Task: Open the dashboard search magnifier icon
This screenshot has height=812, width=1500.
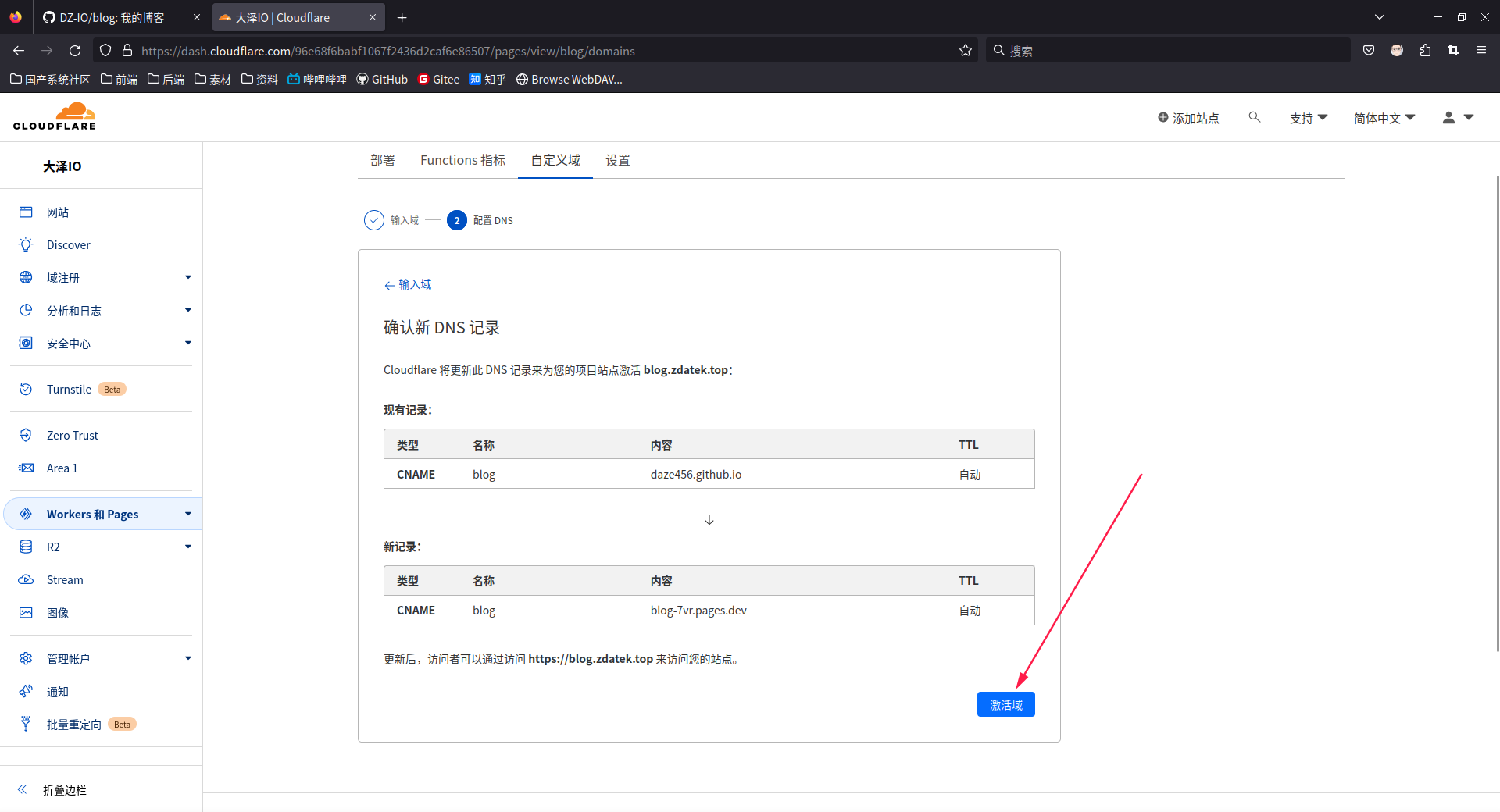Action: pyautogui.click(x=1255, y=117)
